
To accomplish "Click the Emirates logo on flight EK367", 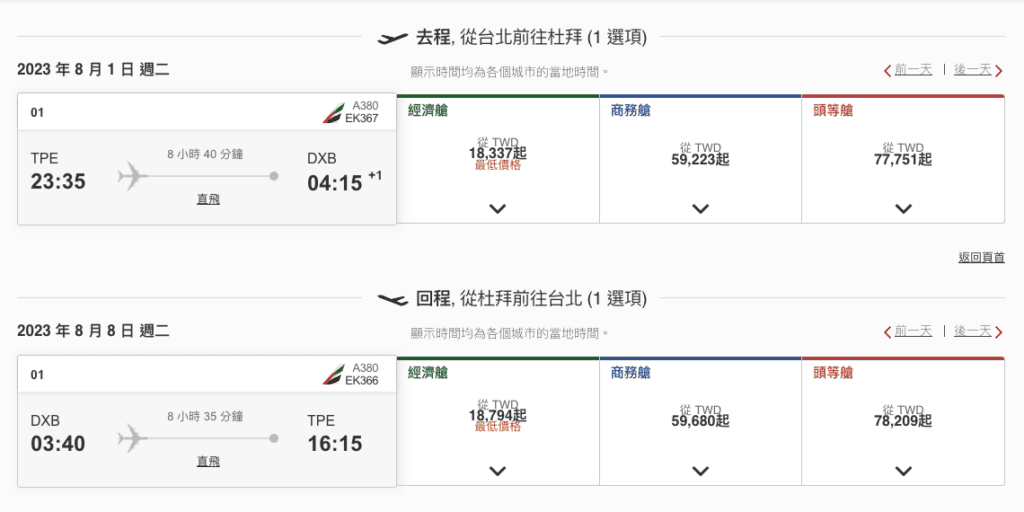I will pyautogui.click(x=333, y=112).
